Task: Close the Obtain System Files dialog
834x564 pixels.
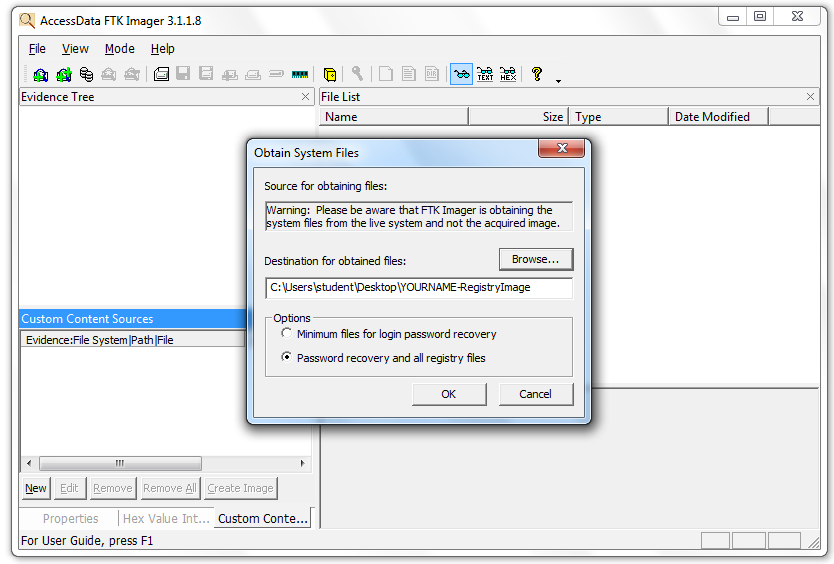Action: (562, 148)
